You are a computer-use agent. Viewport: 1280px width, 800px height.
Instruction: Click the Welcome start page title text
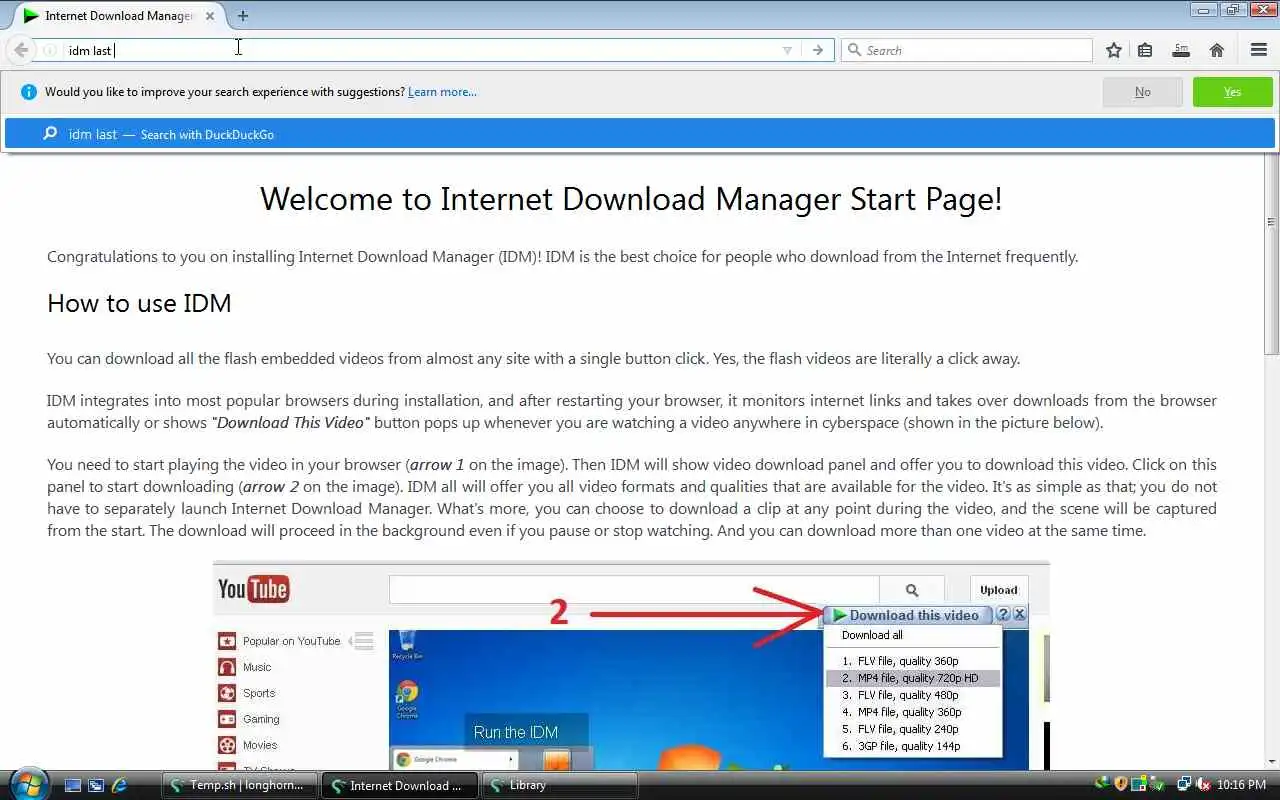pos(631,199)
